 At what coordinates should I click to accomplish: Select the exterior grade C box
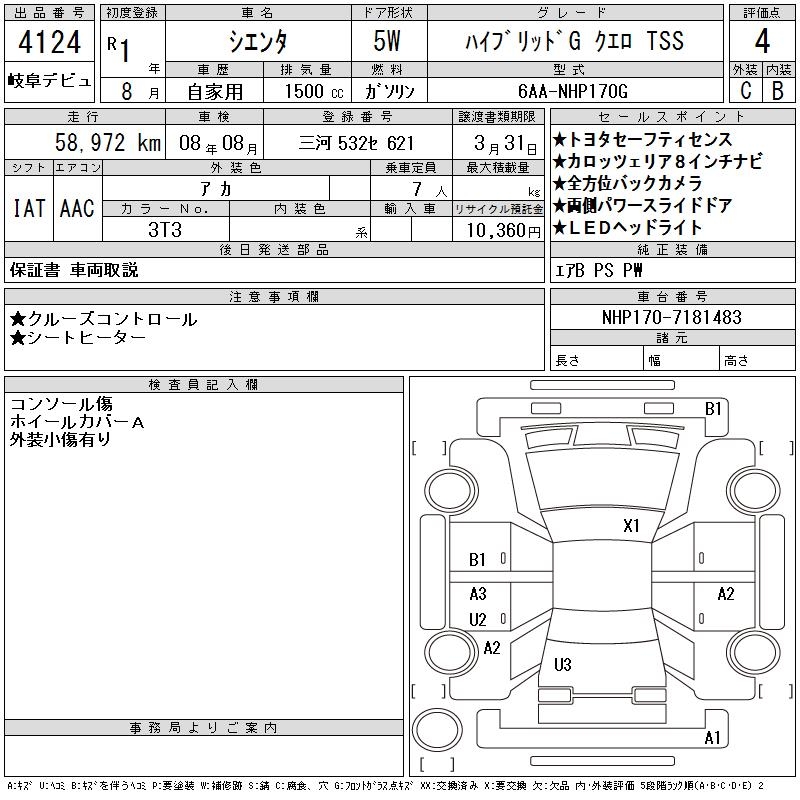point(746,90)
